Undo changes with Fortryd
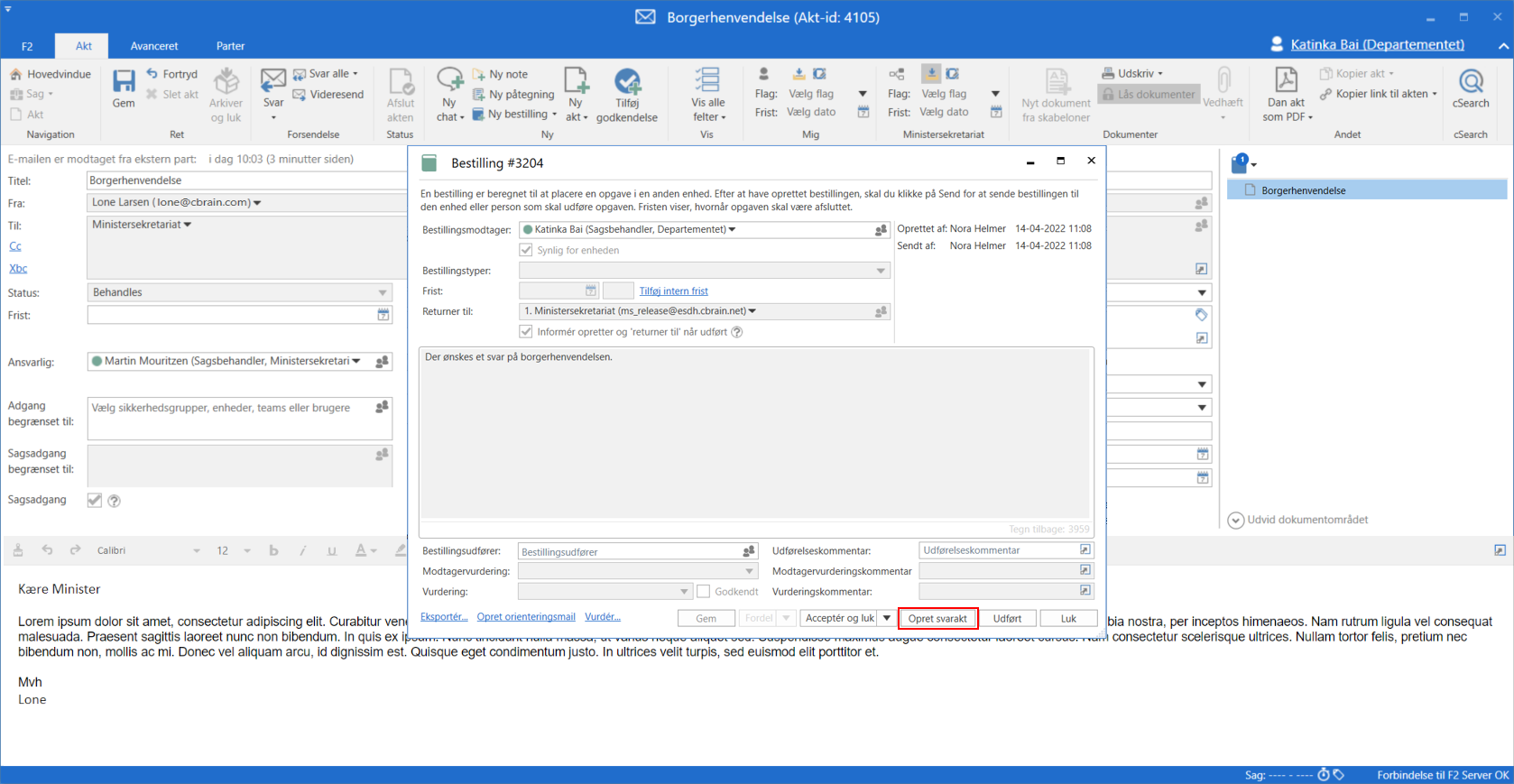This screenshot has height=784, width=1514. pyautogui.click(x=171, y=74)
